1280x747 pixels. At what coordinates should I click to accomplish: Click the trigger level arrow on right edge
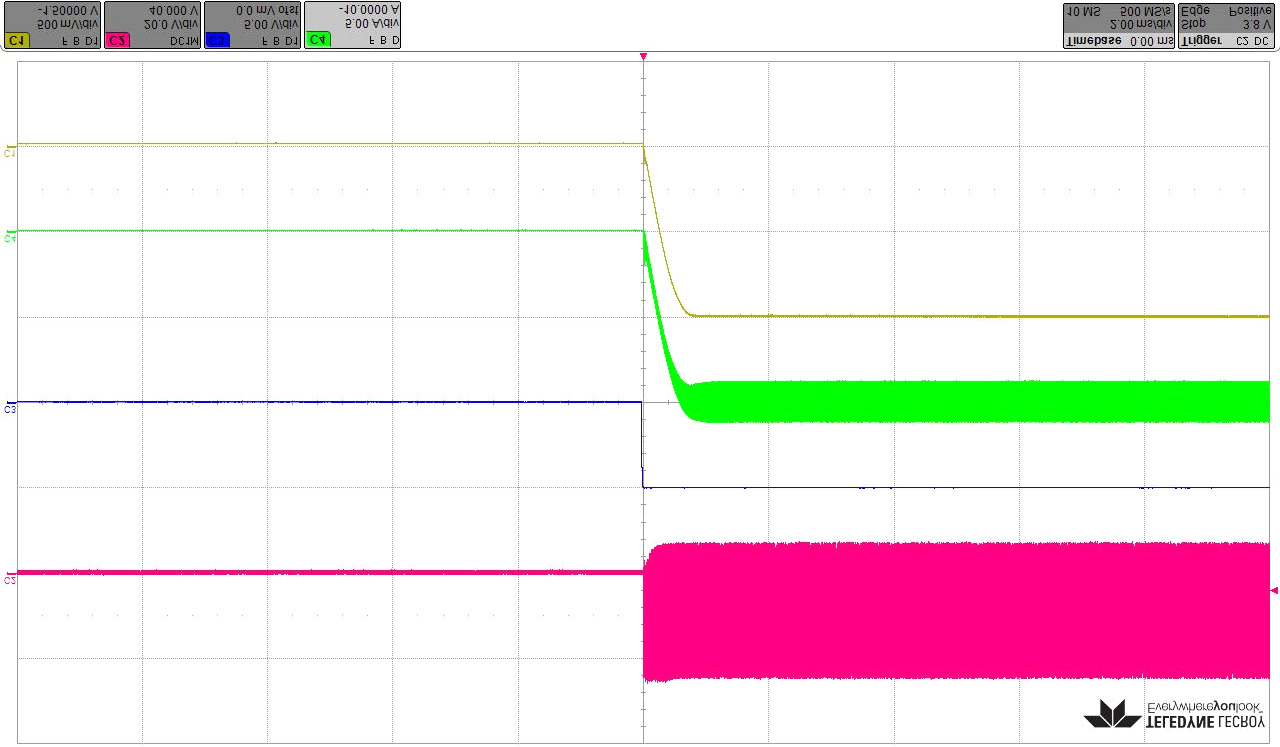1273,591
